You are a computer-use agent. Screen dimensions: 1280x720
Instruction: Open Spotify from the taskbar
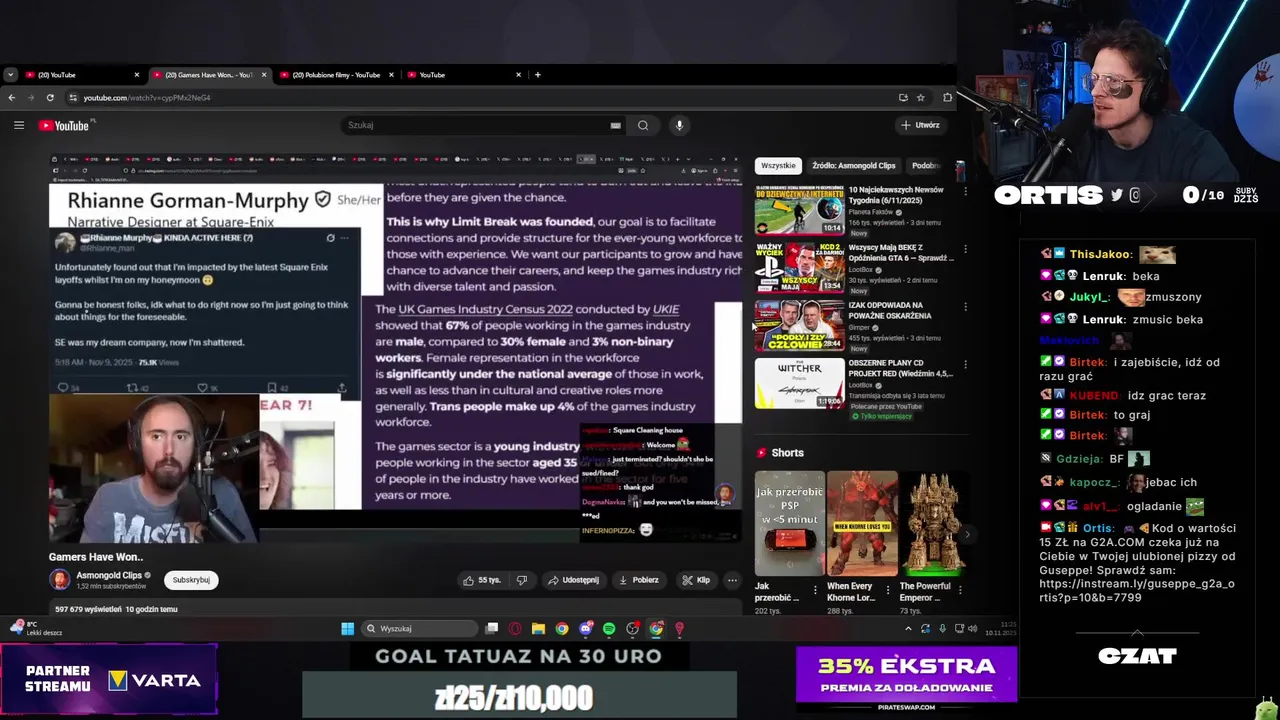[x=609, y=629]
